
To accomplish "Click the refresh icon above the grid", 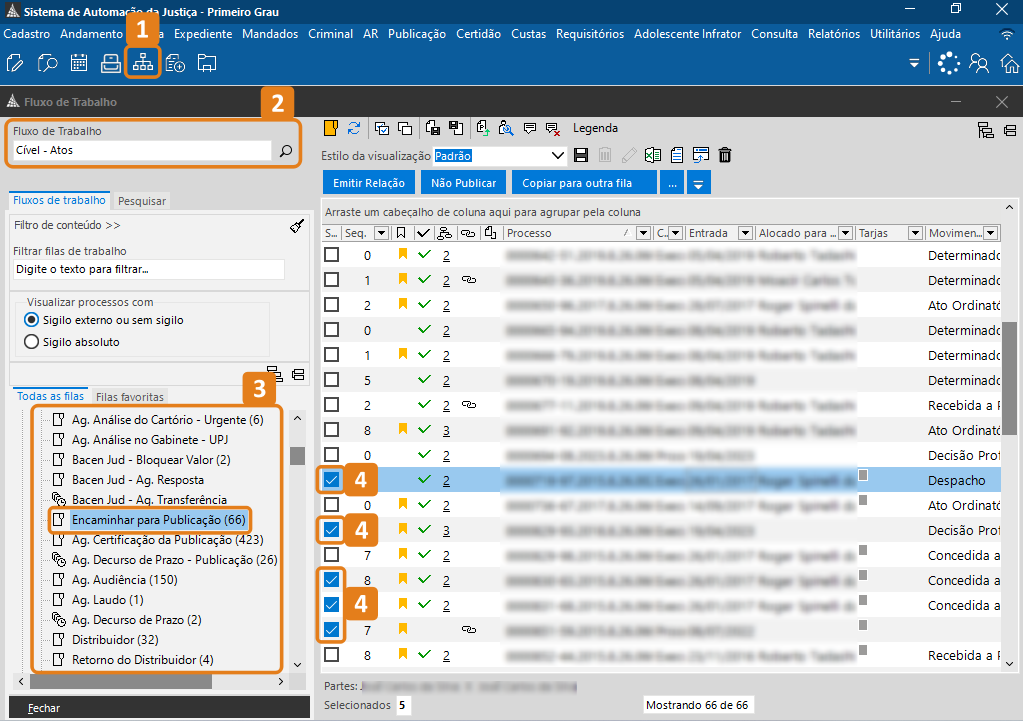I will click(x=354, y=128).
